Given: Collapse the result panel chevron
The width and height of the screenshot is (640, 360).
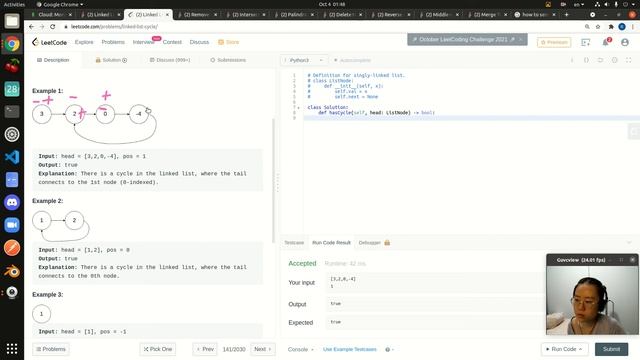Looking at the screenshot, I should point(629,242).
